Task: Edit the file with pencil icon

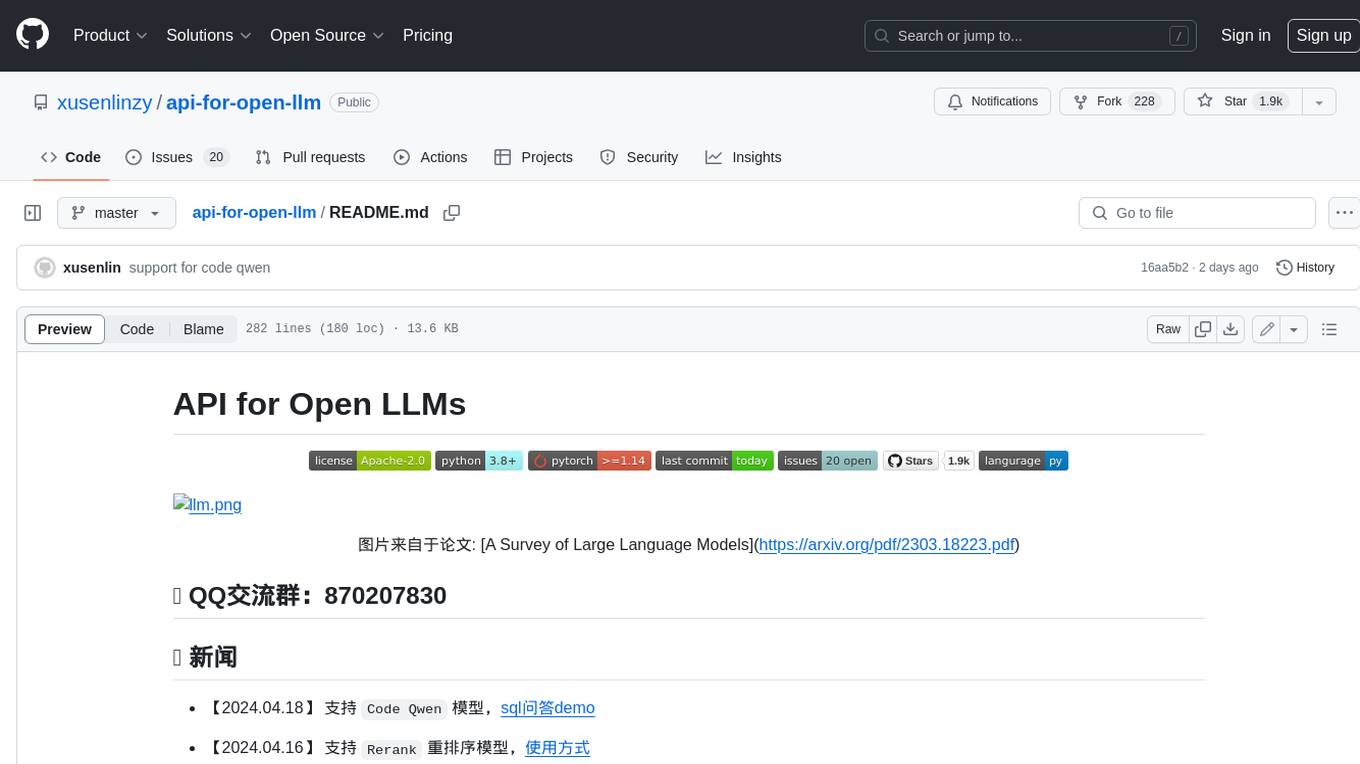Action: pyautogui.click(x=1267, y=329)
